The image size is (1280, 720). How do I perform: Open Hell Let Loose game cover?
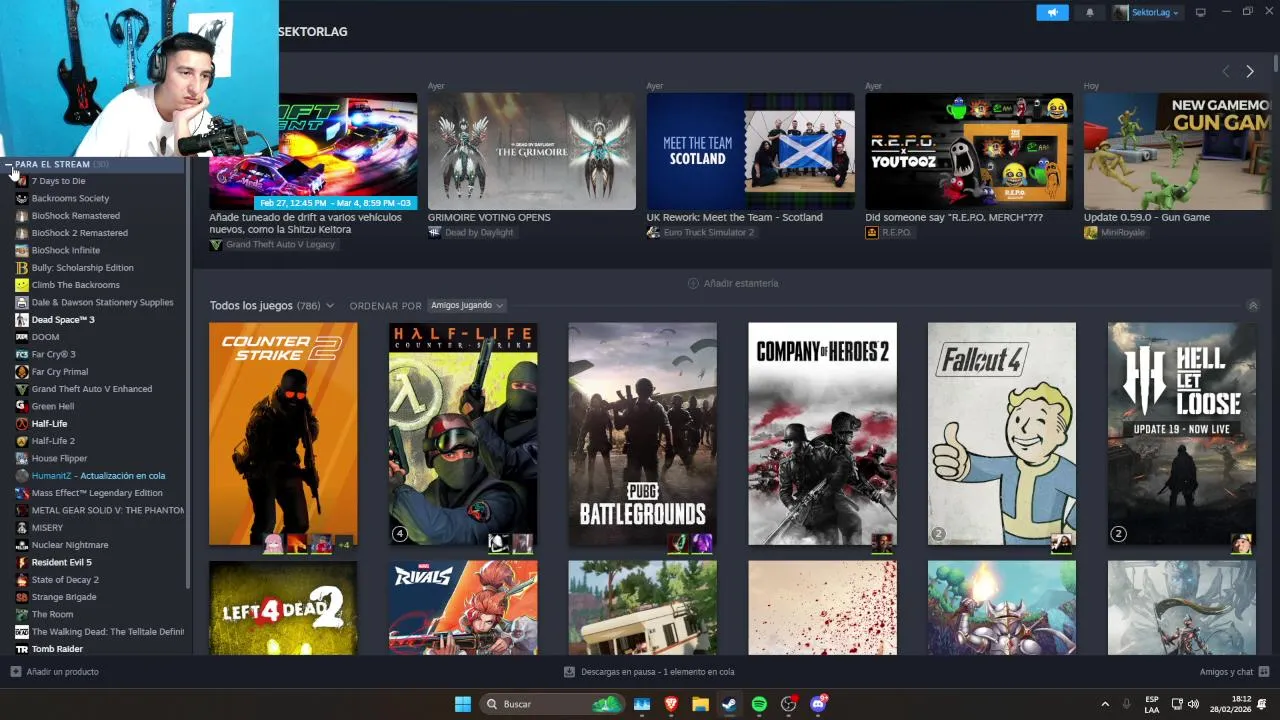(x=1182, y=433)
